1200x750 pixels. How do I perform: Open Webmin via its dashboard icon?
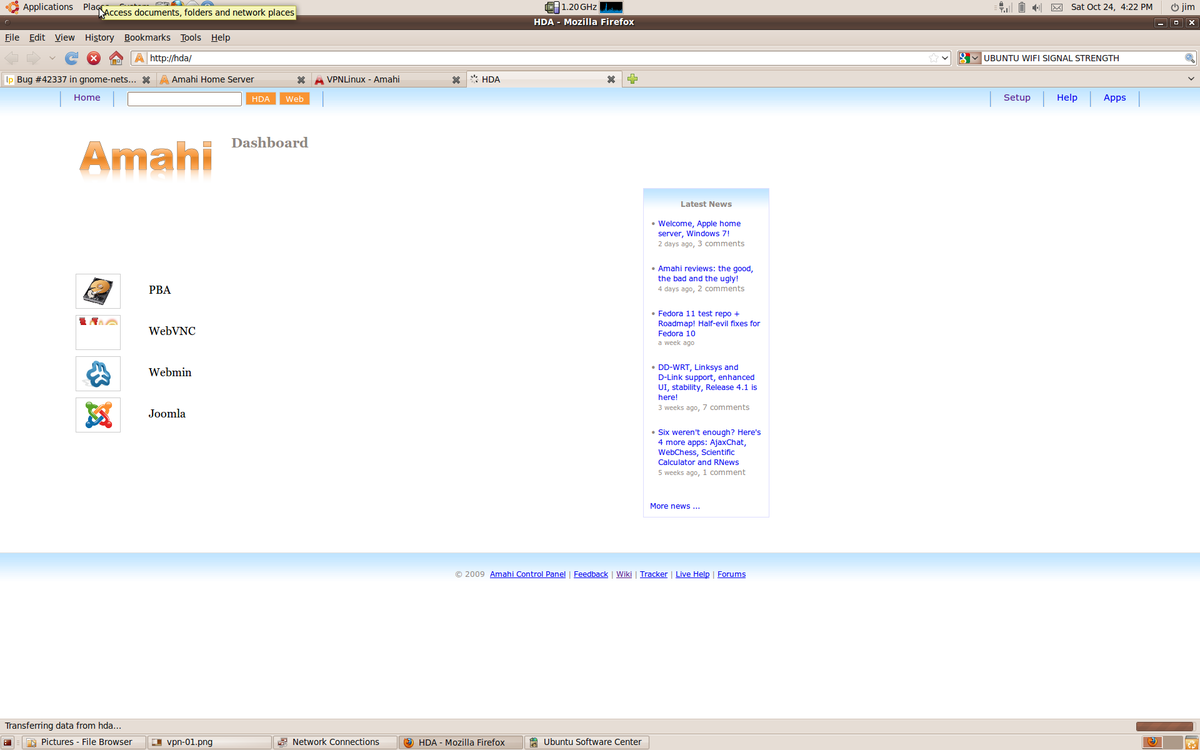coord(97,372)
